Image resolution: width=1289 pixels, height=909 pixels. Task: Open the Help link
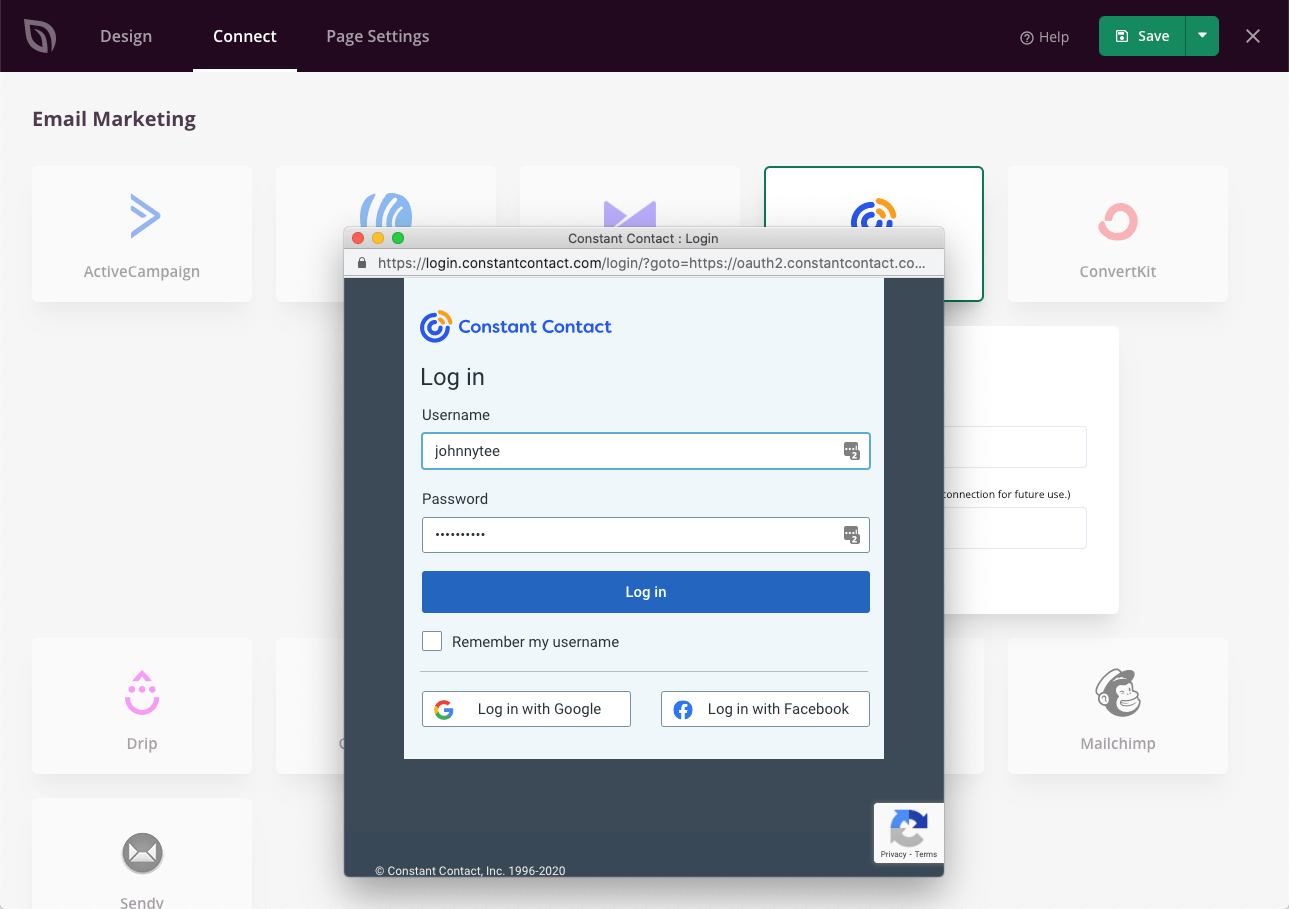click(1044, 37)
